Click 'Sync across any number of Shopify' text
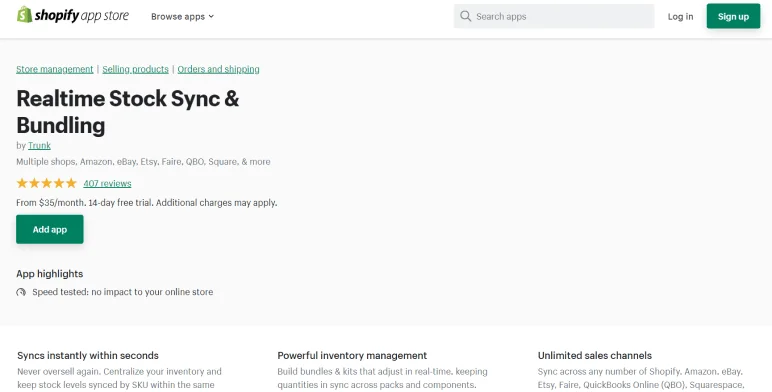 tap(641, 378)
